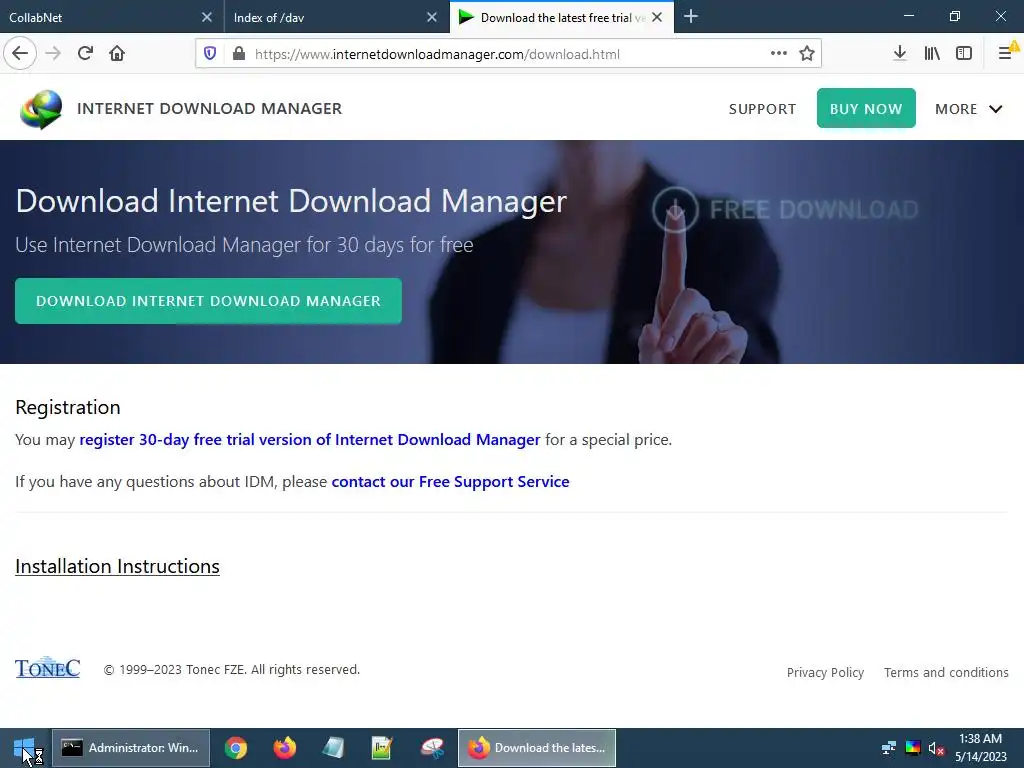Show tracking protection shield info
Viewport: 1024px width, 768px height.
[210, 54]
